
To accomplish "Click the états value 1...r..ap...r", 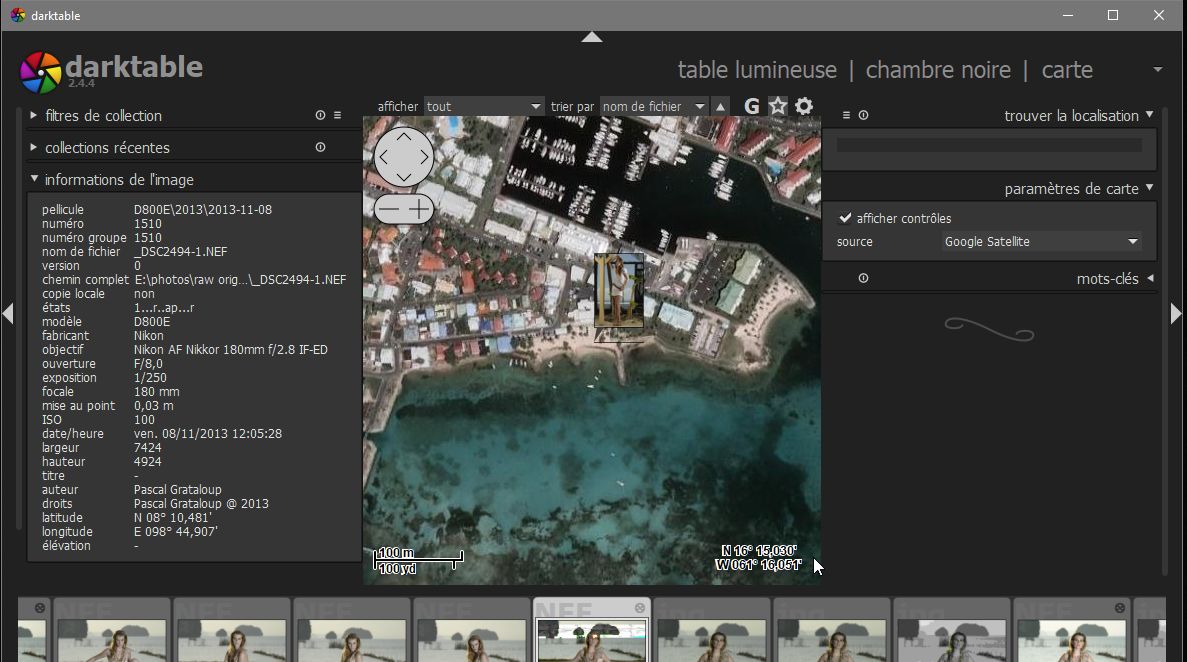I will pyautogui.click(x=164, y=308).
